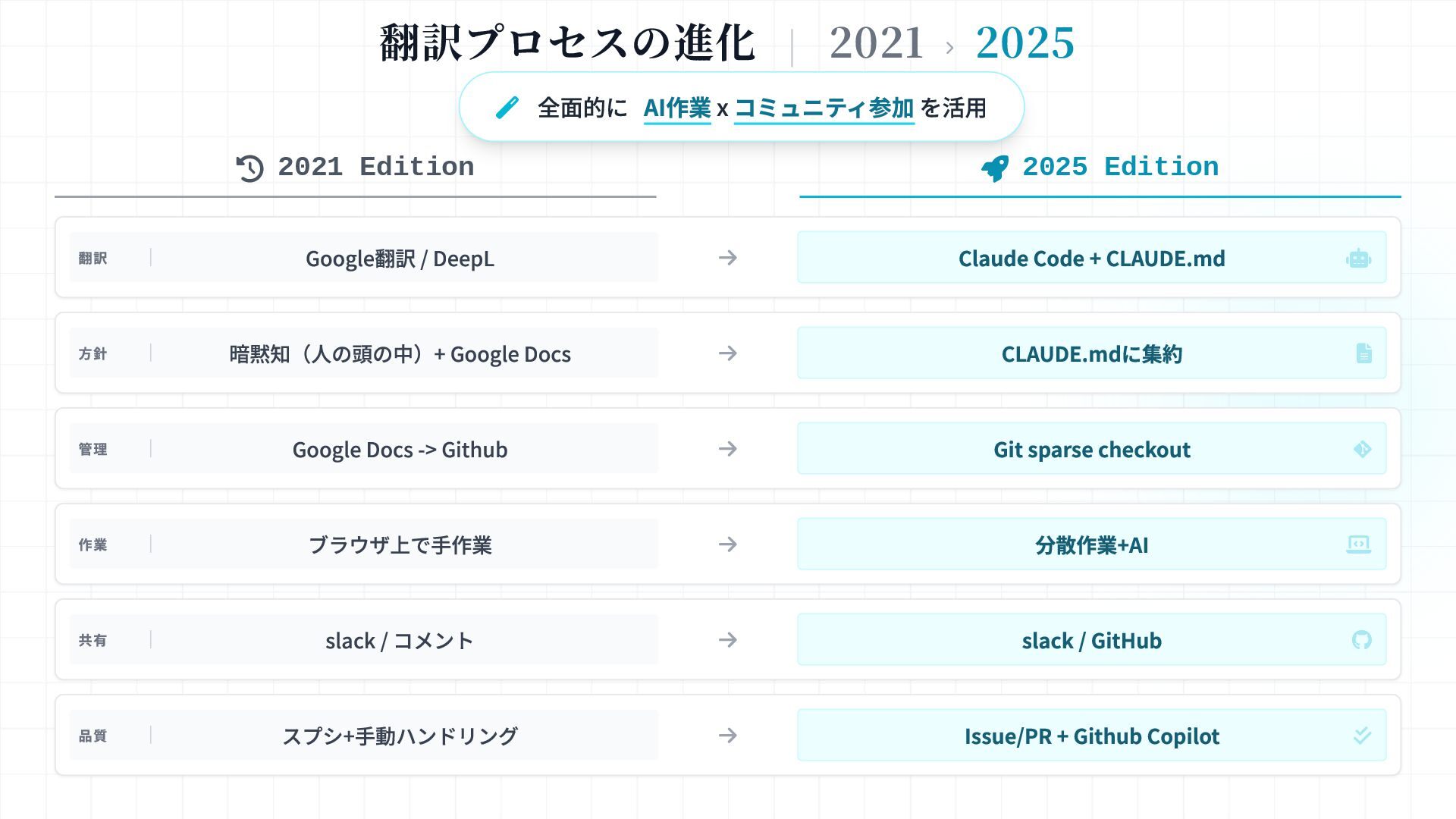
Task: Click the arrow between Google翻訳 and Claude Code
Action: click(728, 258)
